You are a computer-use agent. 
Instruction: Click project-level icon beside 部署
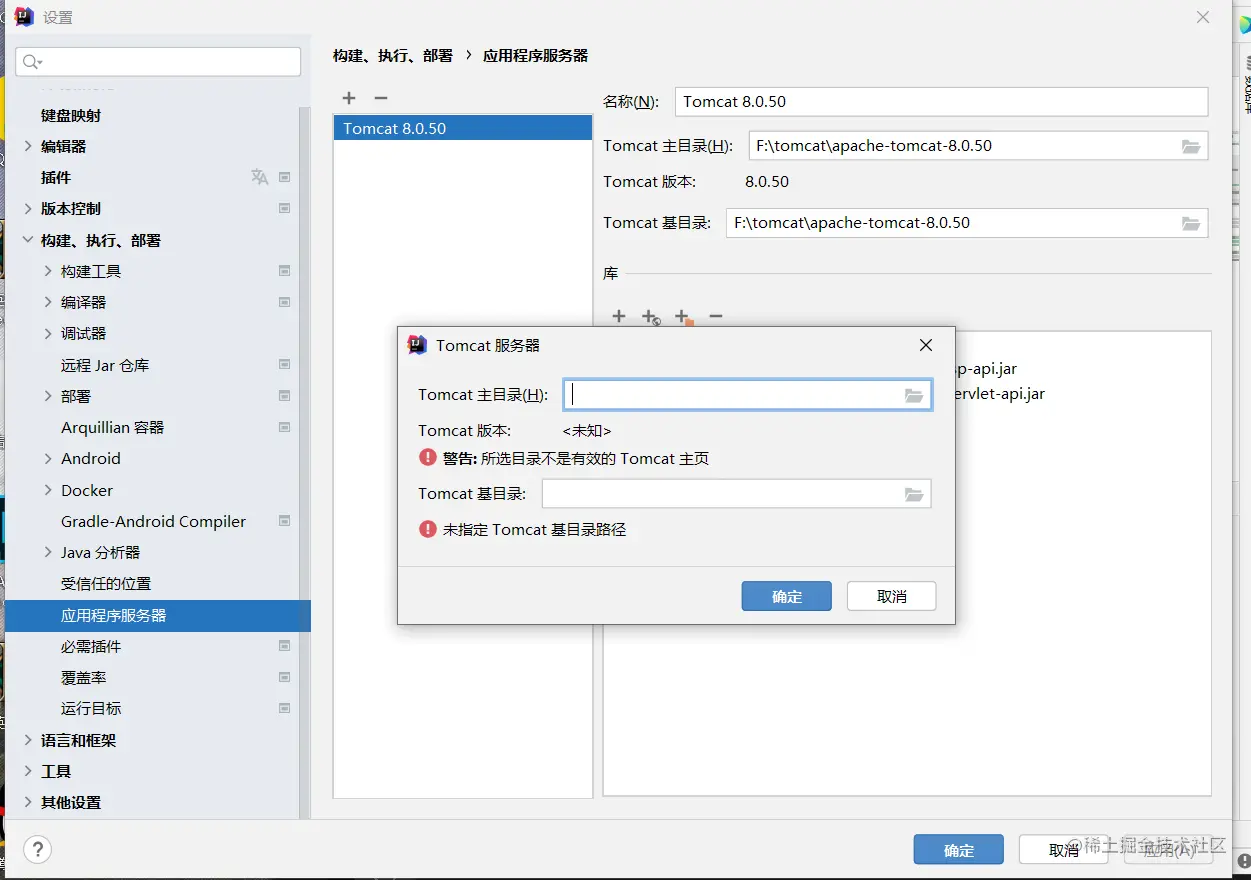tap(285, 396)
